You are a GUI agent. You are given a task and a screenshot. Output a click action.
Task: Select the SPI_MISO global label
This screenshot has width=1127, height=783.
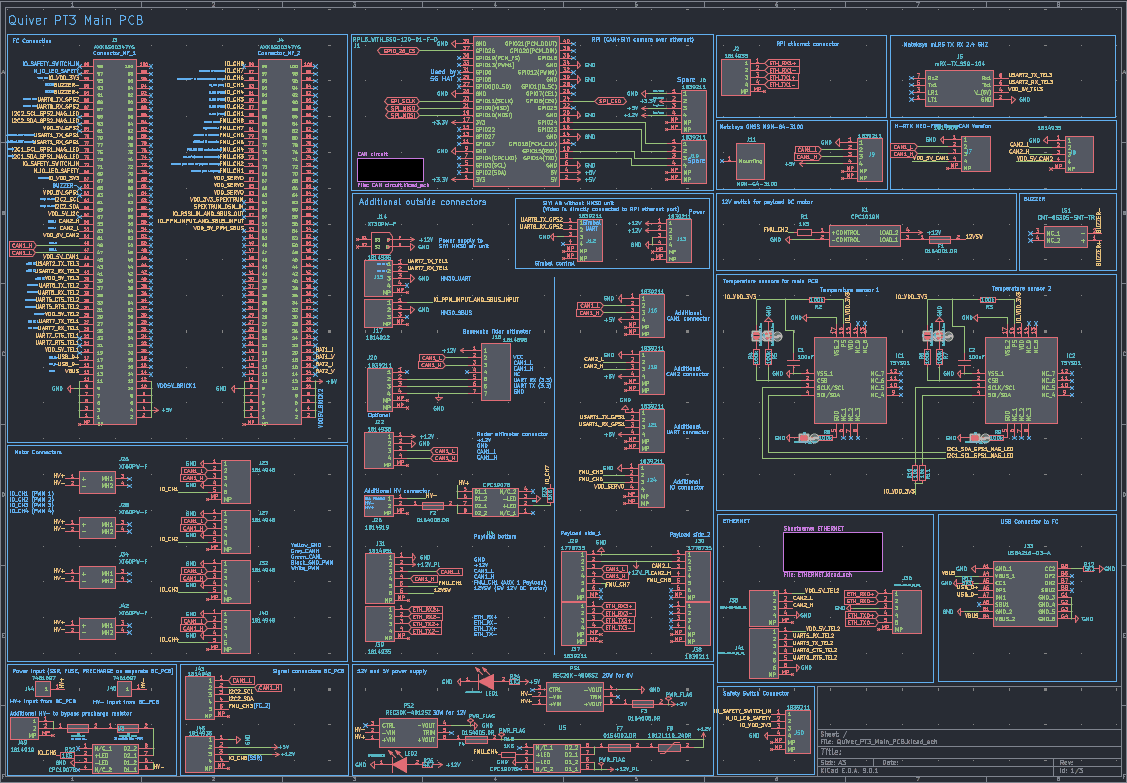click(x=402, y=109)
